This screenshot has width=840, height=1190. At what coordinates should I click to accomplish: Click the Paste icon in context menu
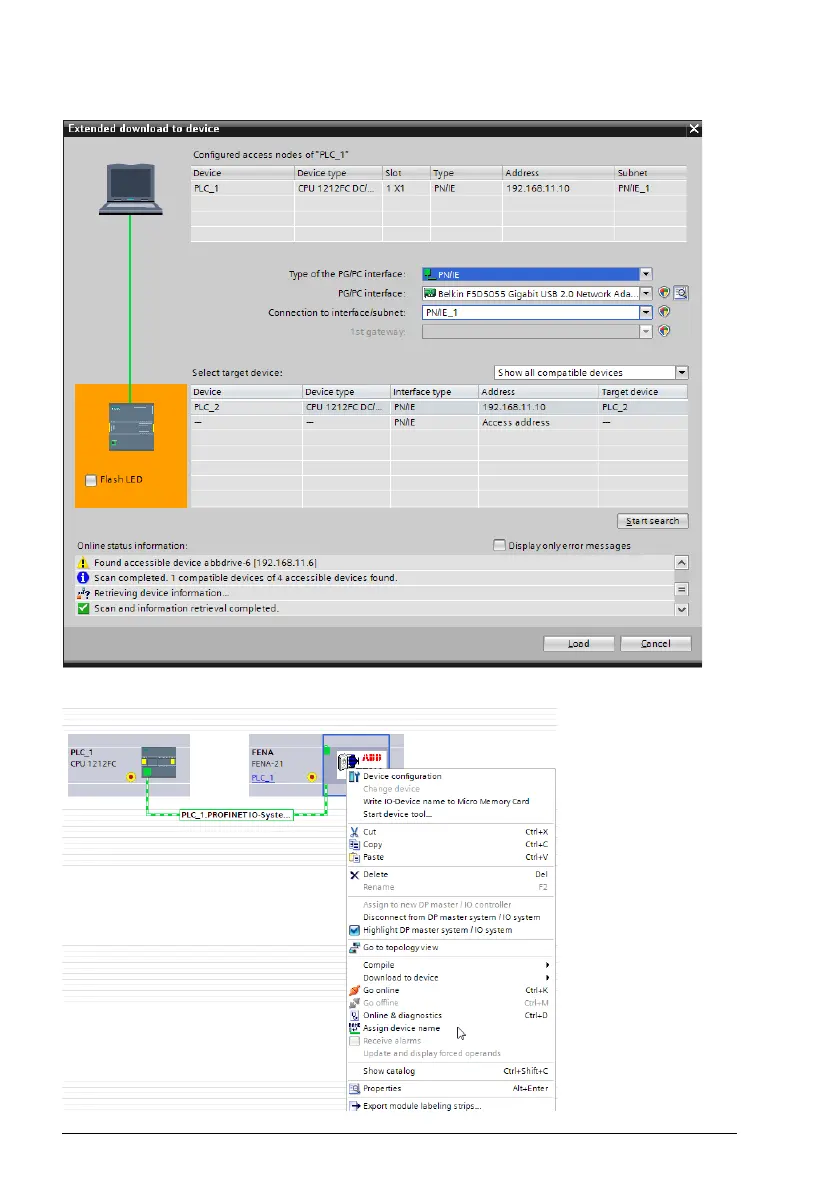pos(354,858)
